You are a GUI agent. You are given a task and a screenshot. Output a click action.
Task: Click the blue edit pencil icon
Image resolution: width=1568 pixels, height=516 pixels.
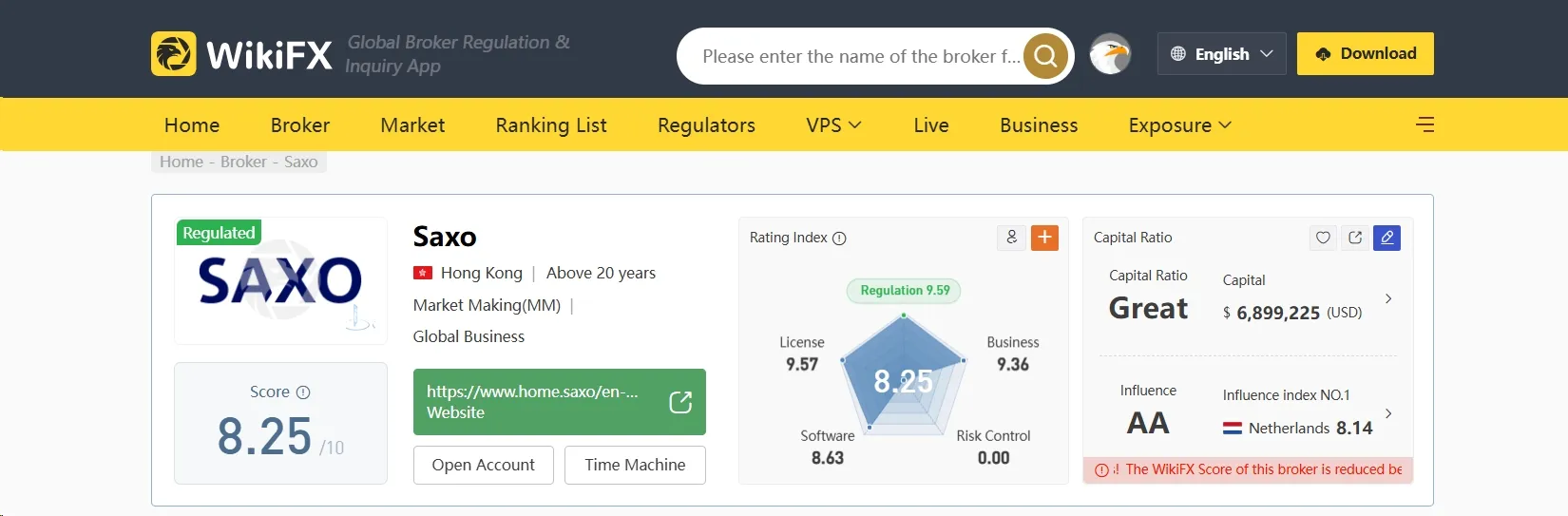point(1387,238)
